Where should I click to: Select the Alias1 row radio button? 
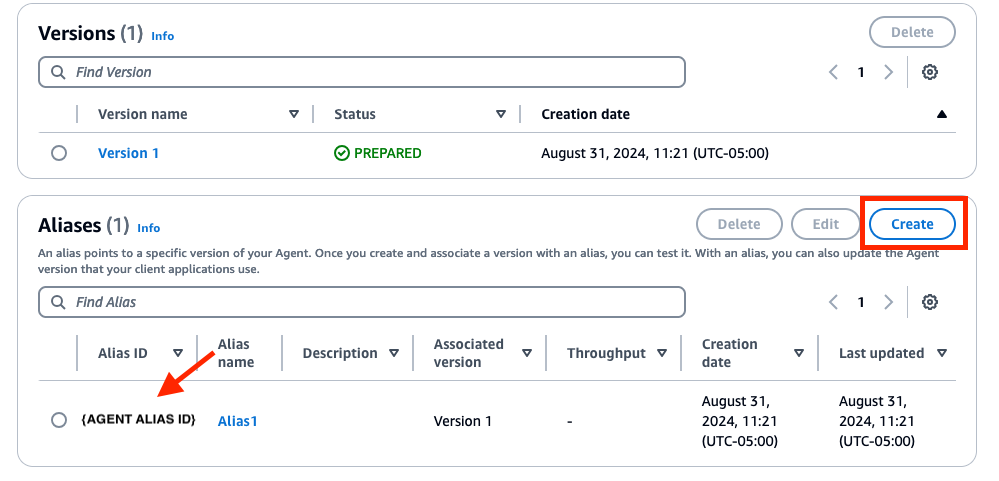(x=59, y=420)
